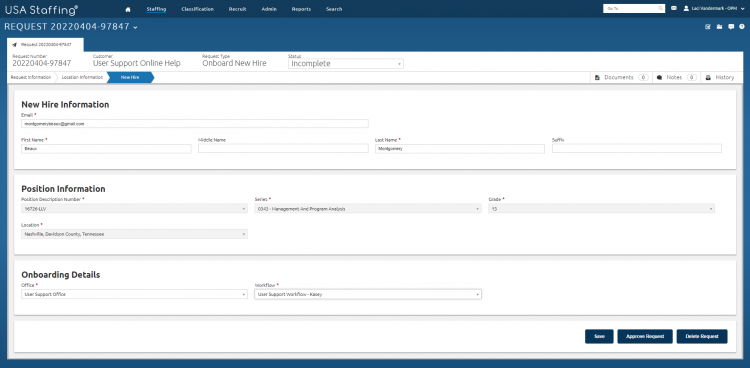Click the Notes count badge
750x368 pixels.
coord(692,78)
